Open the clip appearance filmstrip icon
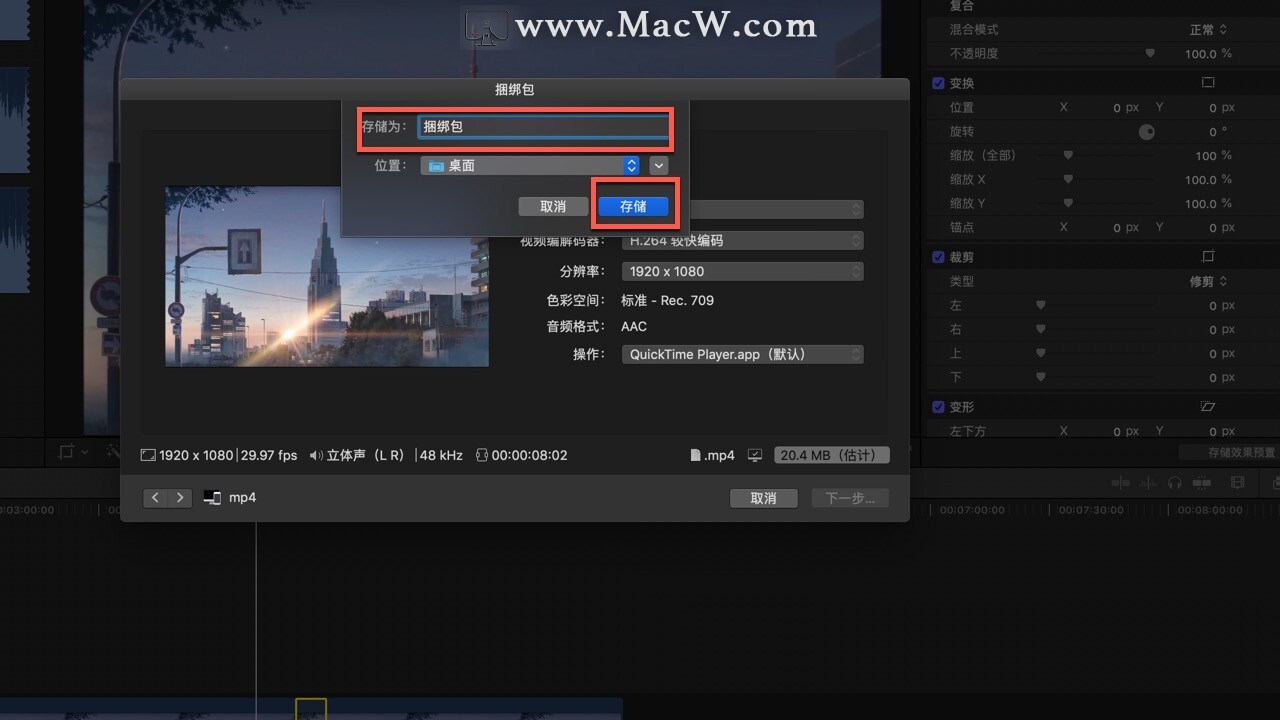 [1238, 482]
